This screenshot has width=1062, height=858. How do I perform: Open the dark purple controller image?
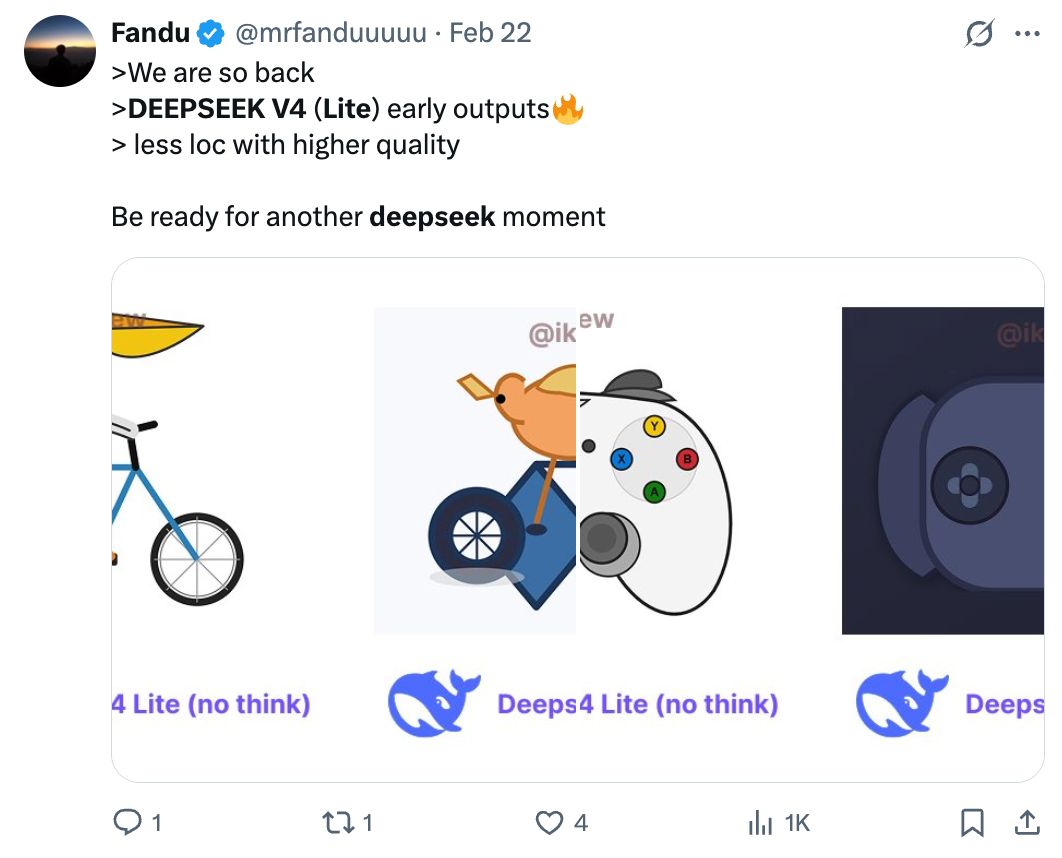click(943, 470)
